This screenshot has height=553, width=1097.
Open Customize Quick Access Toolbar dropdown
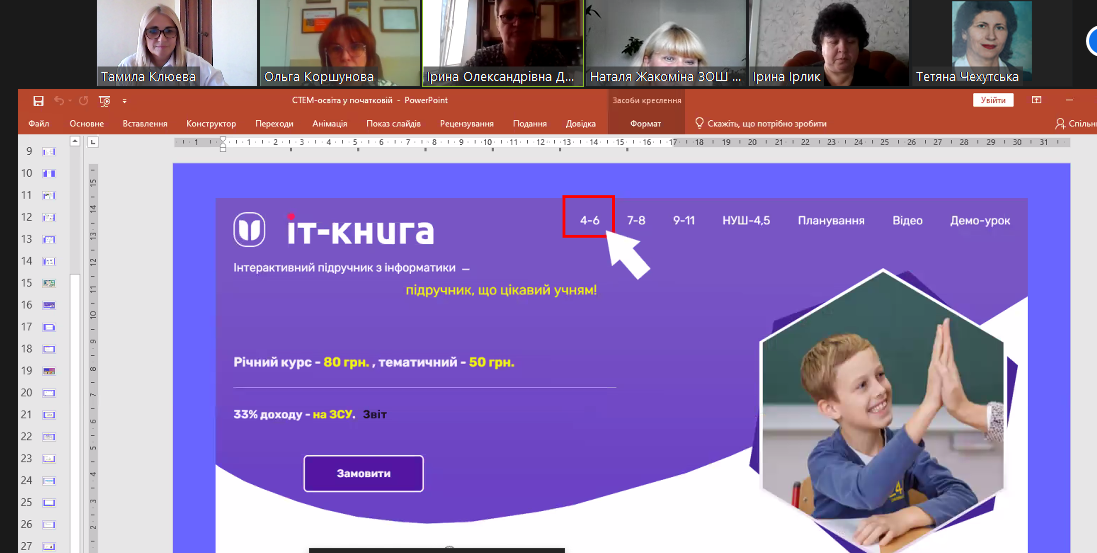coord(125,102)
